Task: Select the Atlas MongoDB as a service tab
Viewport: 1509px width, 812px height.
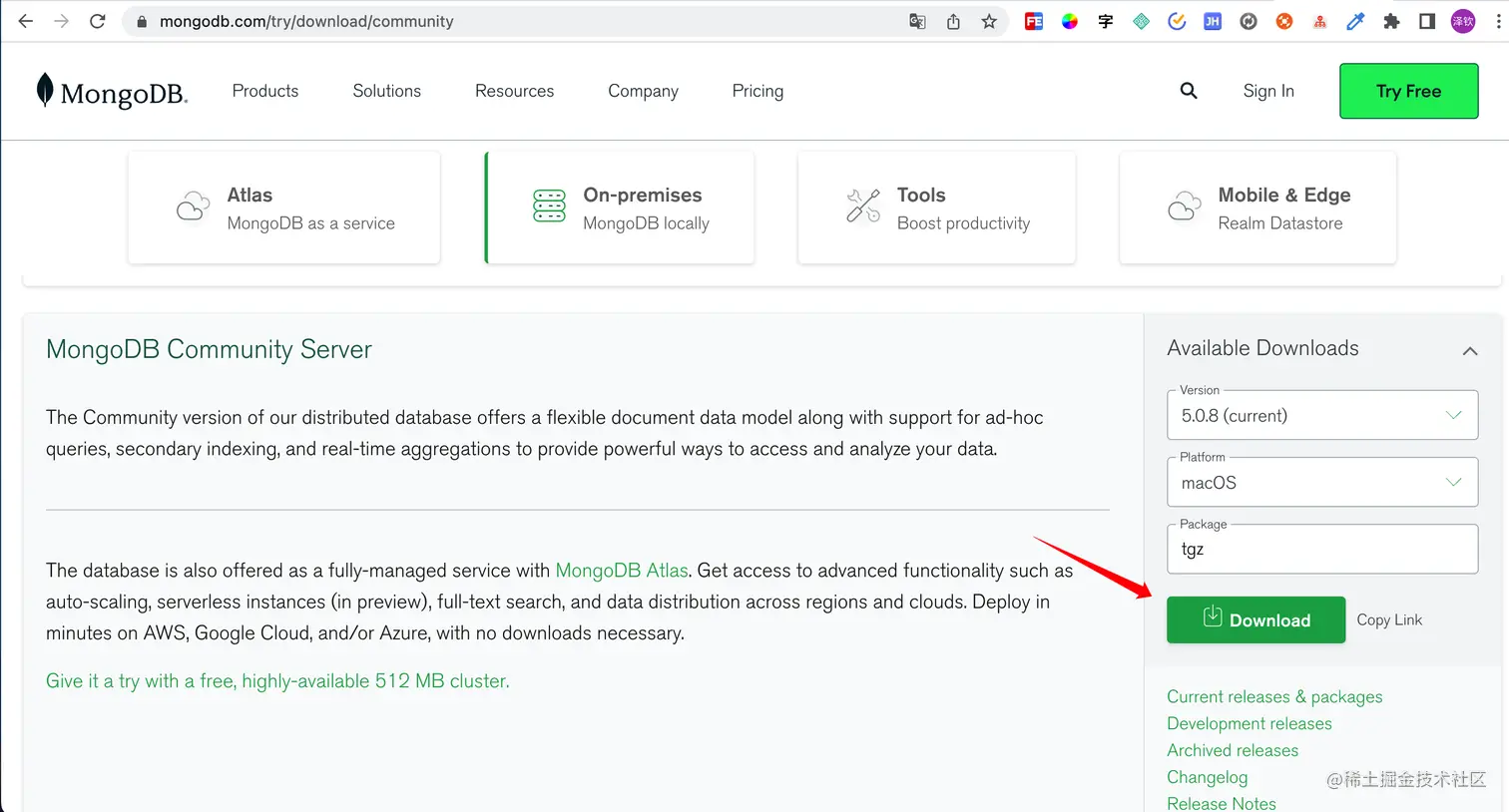Action: (x=284, y=207)
